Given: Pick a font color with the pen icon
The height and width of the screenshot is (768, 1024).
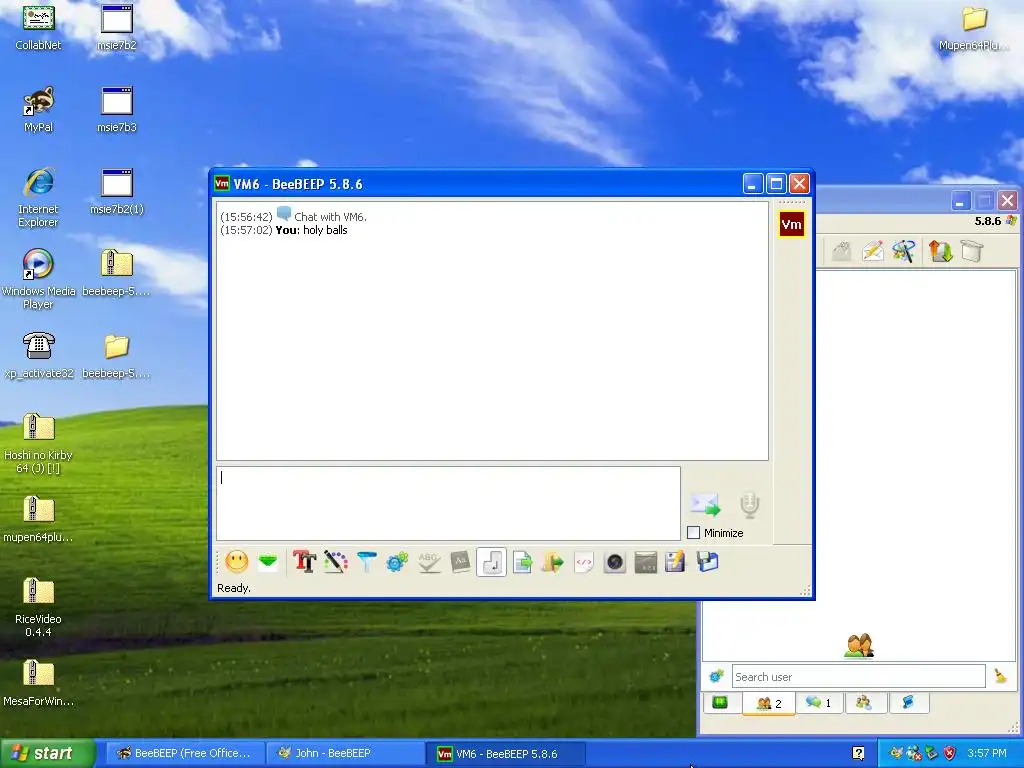Looking at the screenshot, I should pos(336,562).
